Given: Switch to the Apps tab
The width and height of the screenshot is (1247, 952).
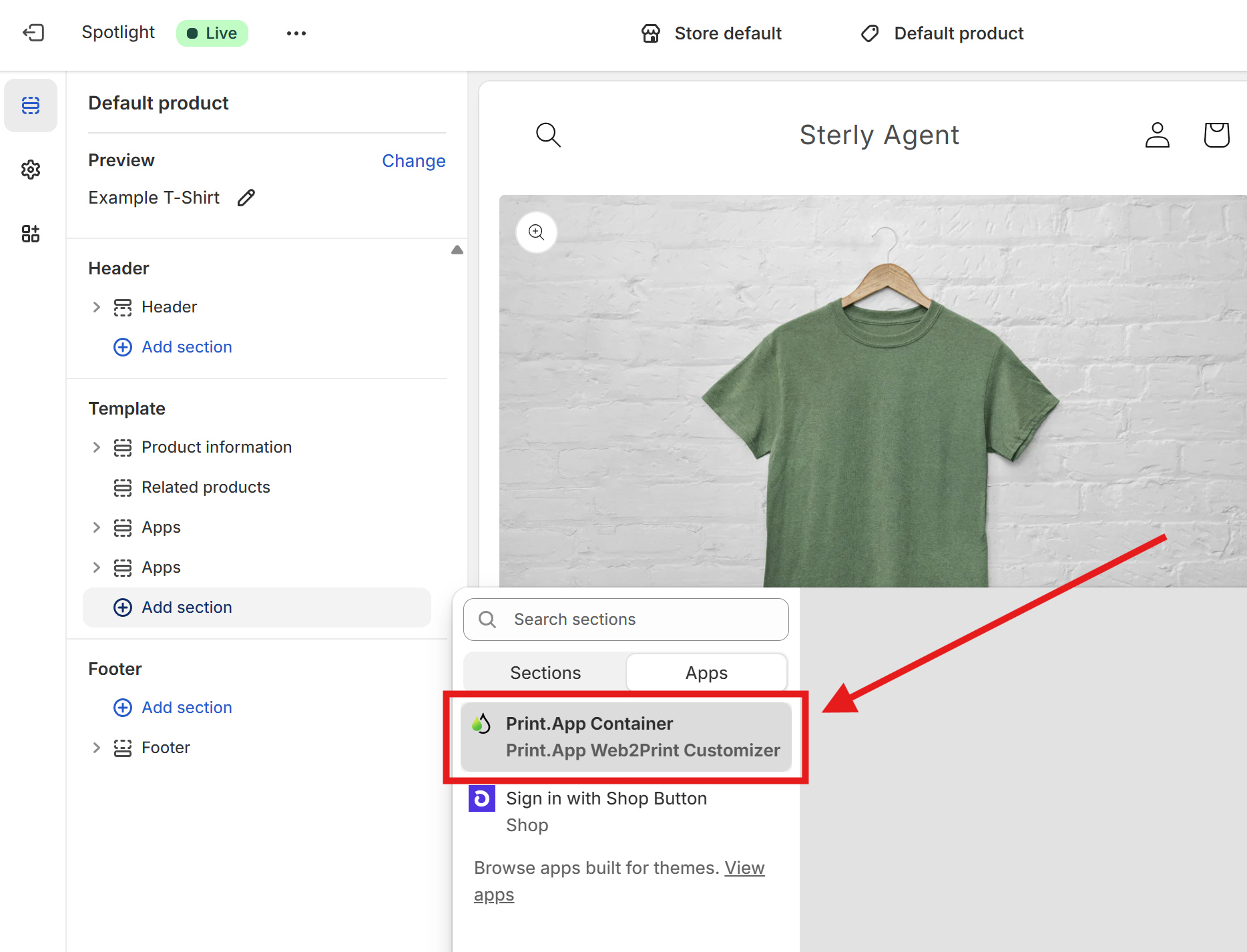Looking at the screenshot, I should 706,672.
